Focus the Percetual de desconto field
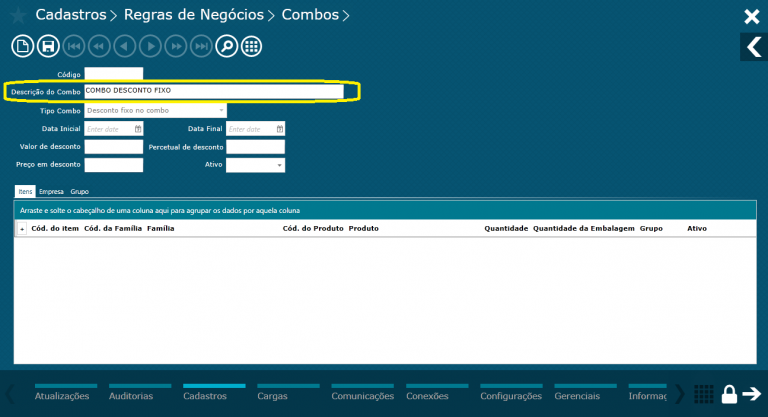This screenshot has width=768, height=417. [255, 147]
